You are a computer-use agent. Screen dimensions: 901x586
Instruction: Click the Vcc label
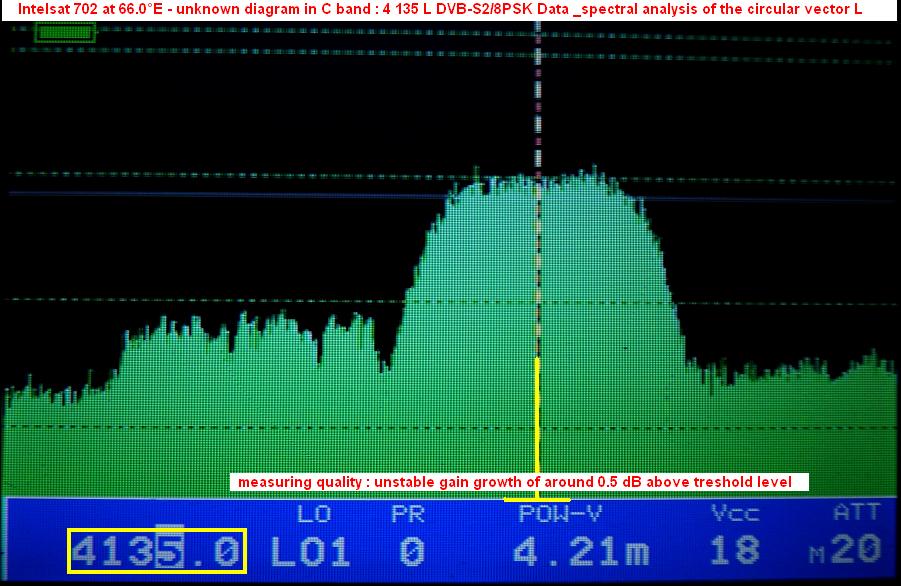coord(734,514)
